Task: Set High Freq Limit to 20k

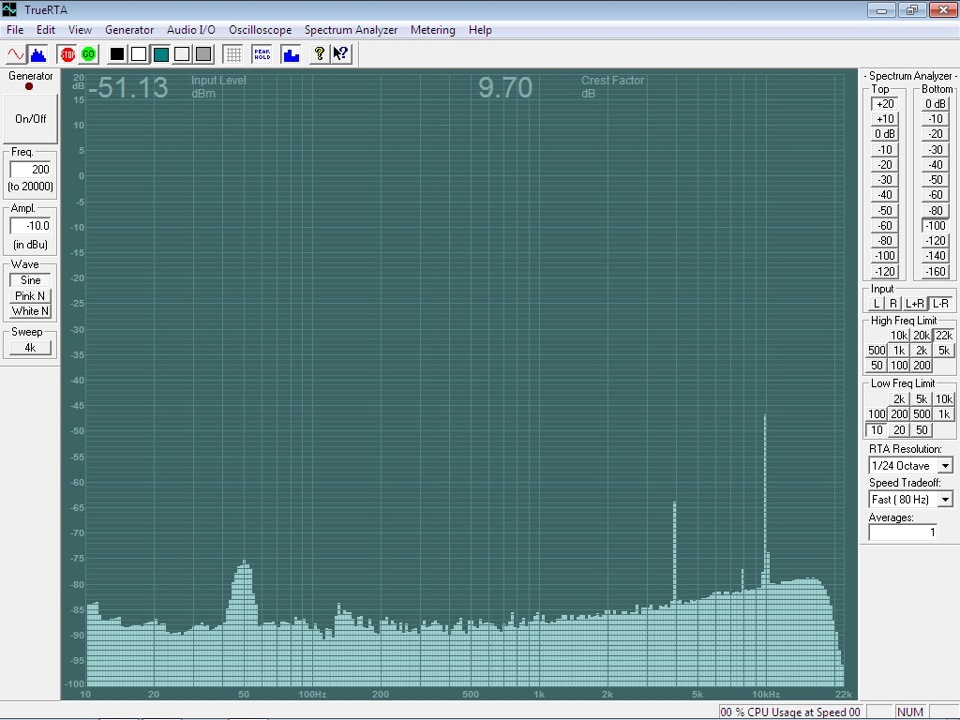Action: coord(921,336)
